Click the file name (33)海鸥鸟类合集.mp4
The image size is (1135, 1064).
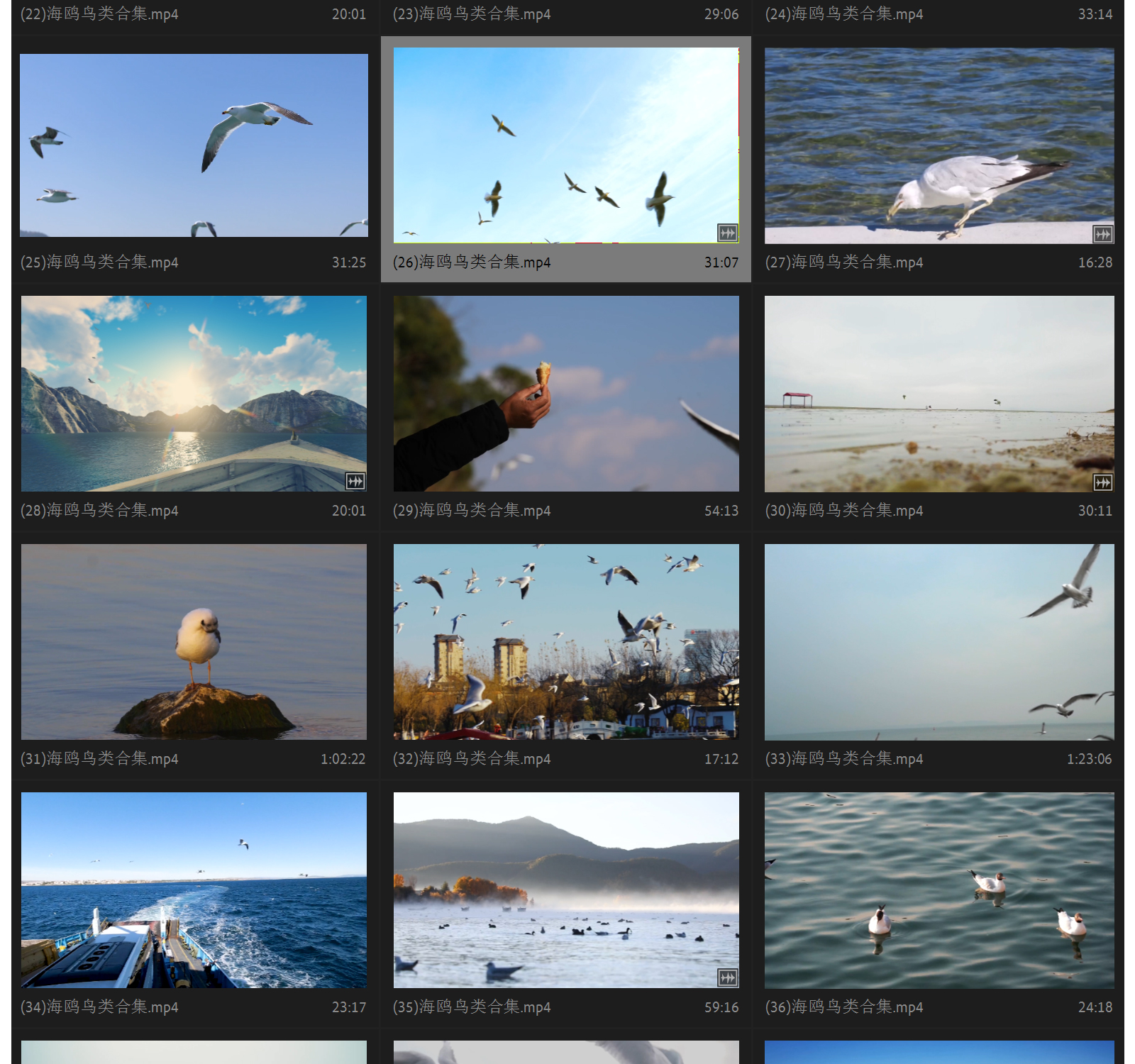(x=844, y=759)
